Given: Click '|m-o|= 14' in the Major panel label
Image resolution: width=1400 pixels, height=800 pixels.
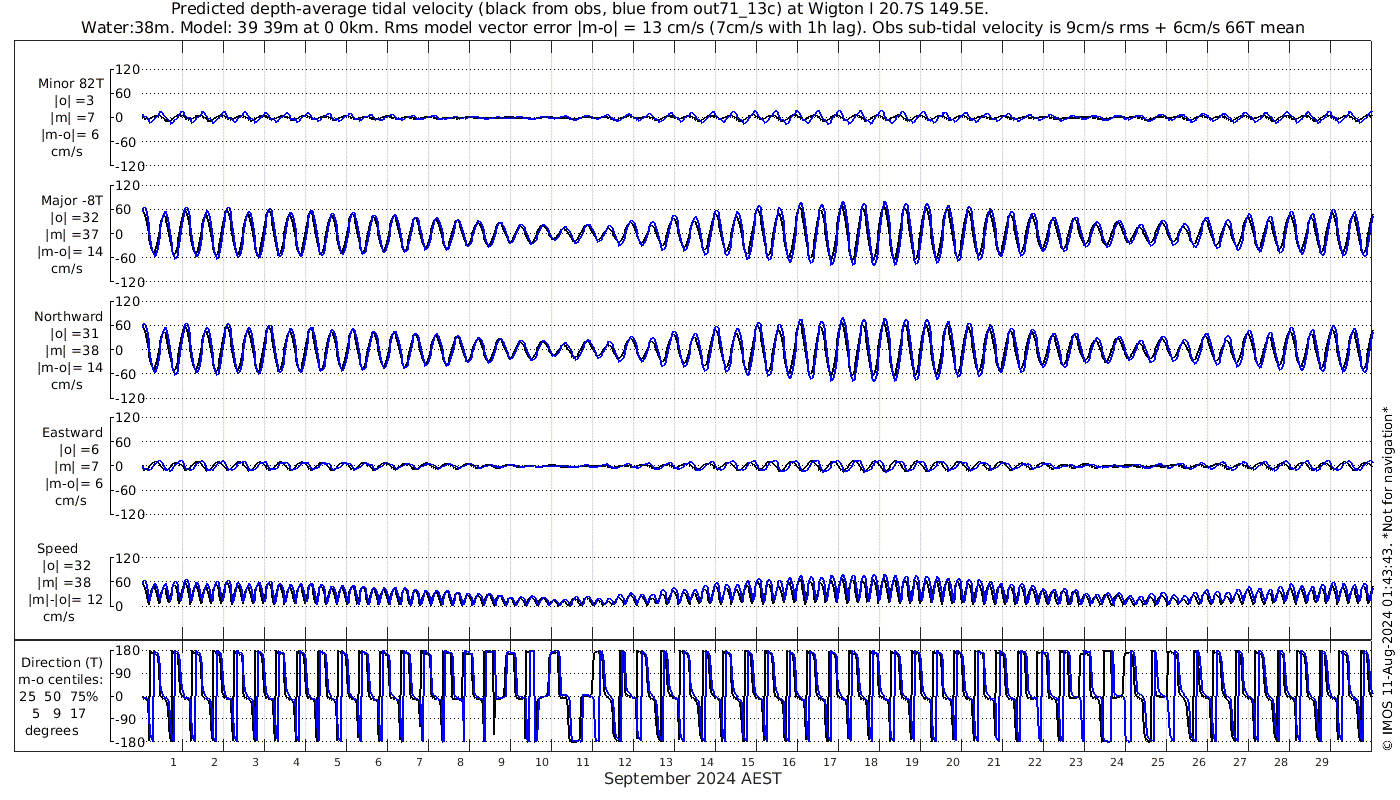Looking at the screenshot, I should pos(70,252).
